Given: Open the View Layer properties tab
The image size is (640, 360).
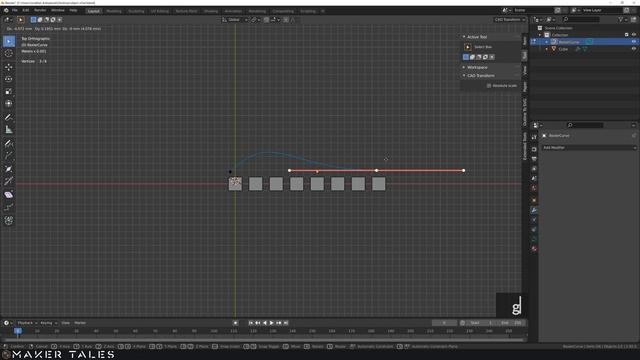Looking at the screenshot, I should pyautogui.click(x=534, y=169).
